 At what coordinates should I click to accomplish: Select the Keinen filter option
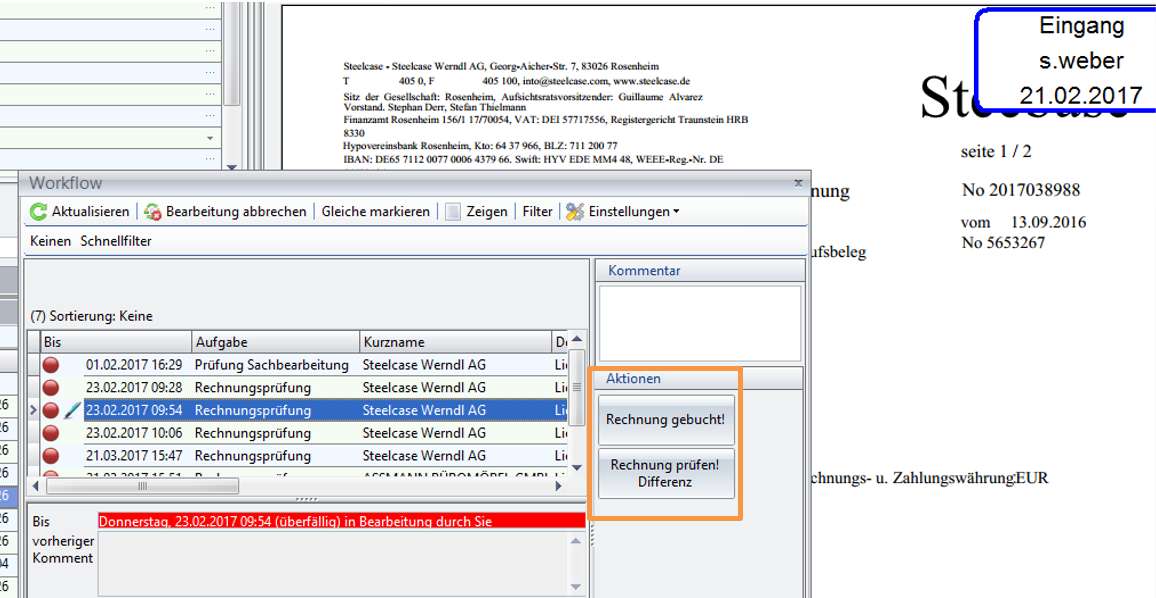tap(50, 241)
